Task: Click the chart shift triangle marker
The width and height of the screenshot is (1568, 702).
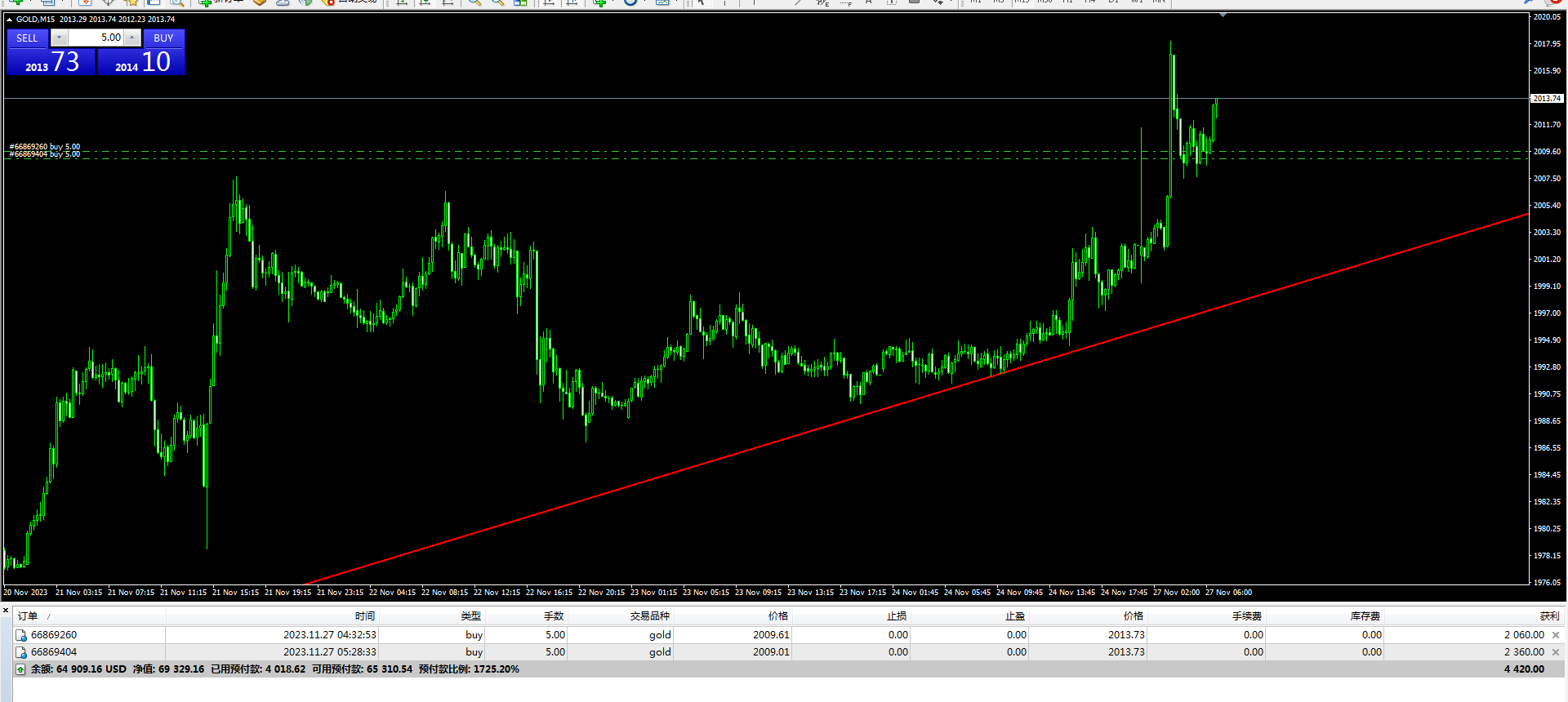Action: [1223, 16]
